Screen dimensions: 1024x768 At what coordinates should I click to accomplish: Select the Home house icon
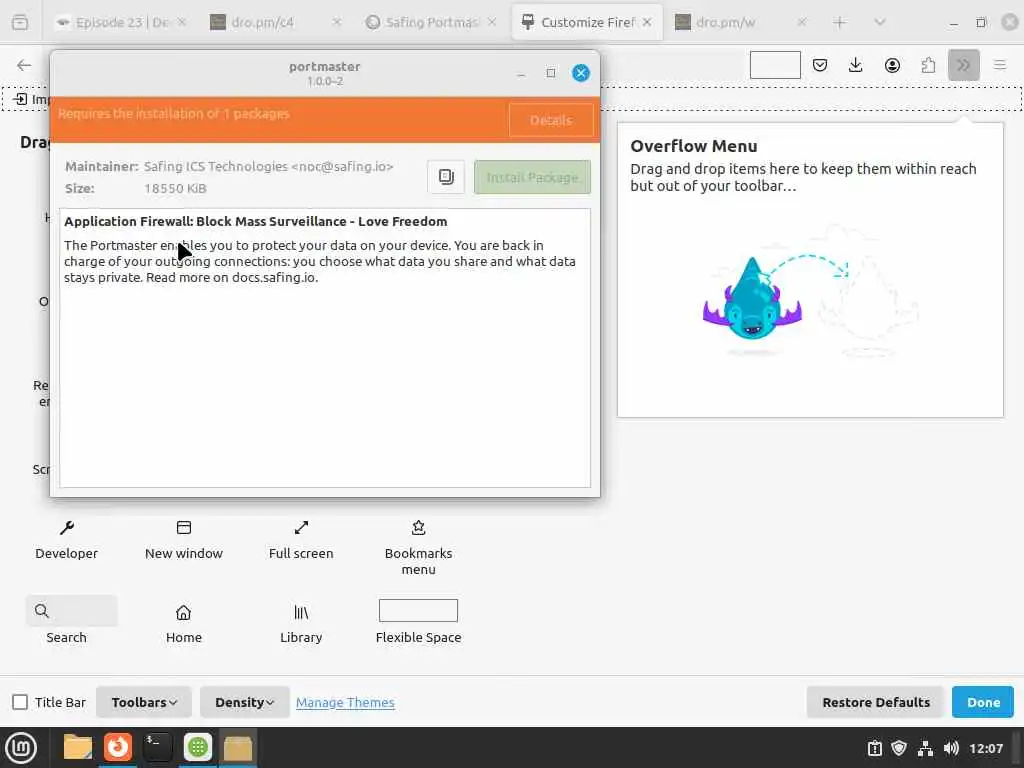tap(184, 612)
